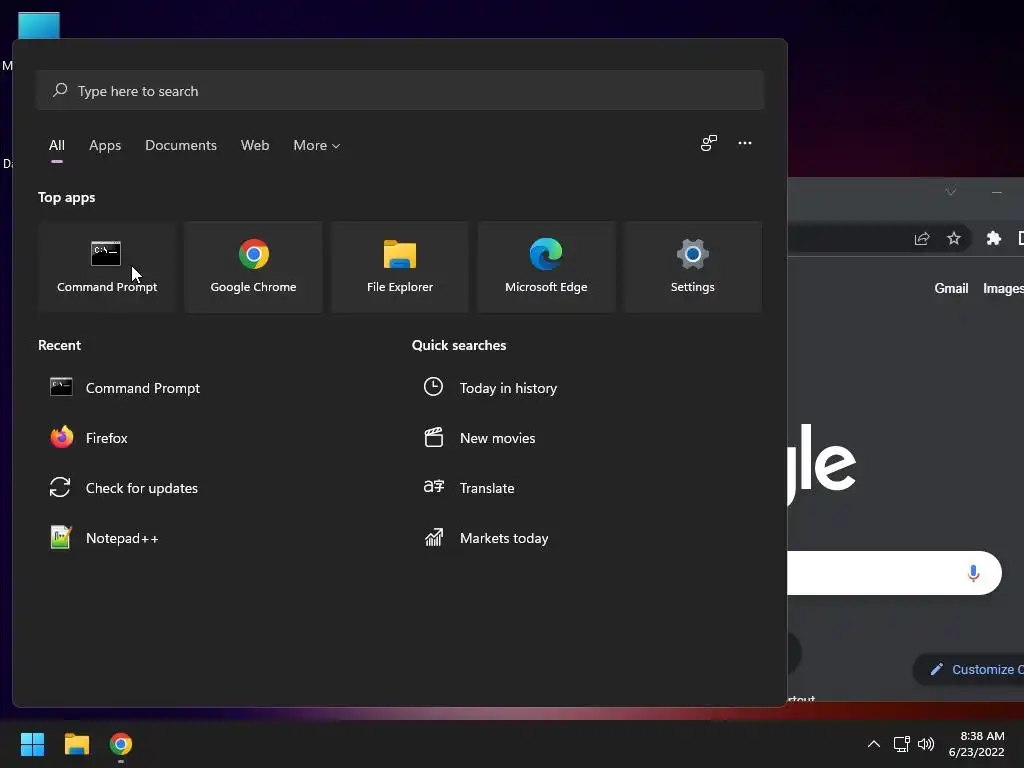Switch to Chrome on the taskbar
This screenshot has height=768, width=1024.
click(x=121, y=744)
